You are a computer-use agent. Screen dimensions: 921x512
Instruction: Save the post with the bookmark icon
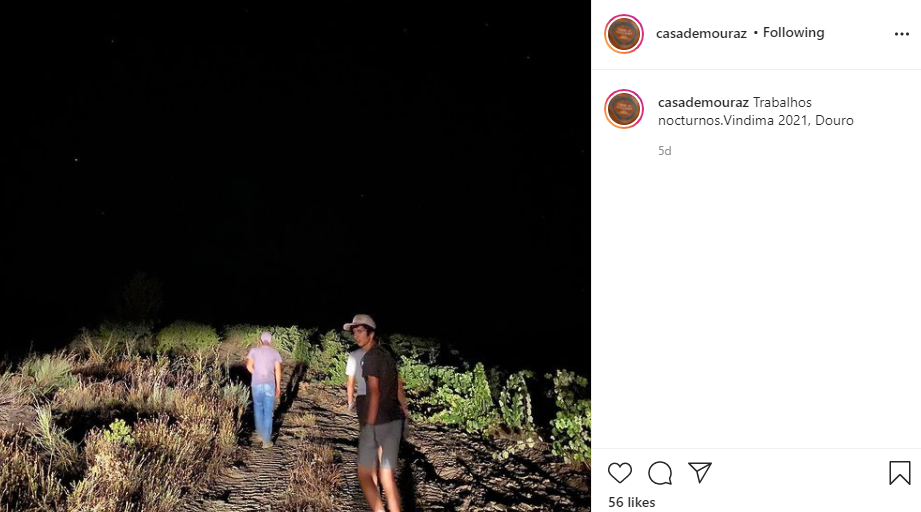(x=899, y=473)
